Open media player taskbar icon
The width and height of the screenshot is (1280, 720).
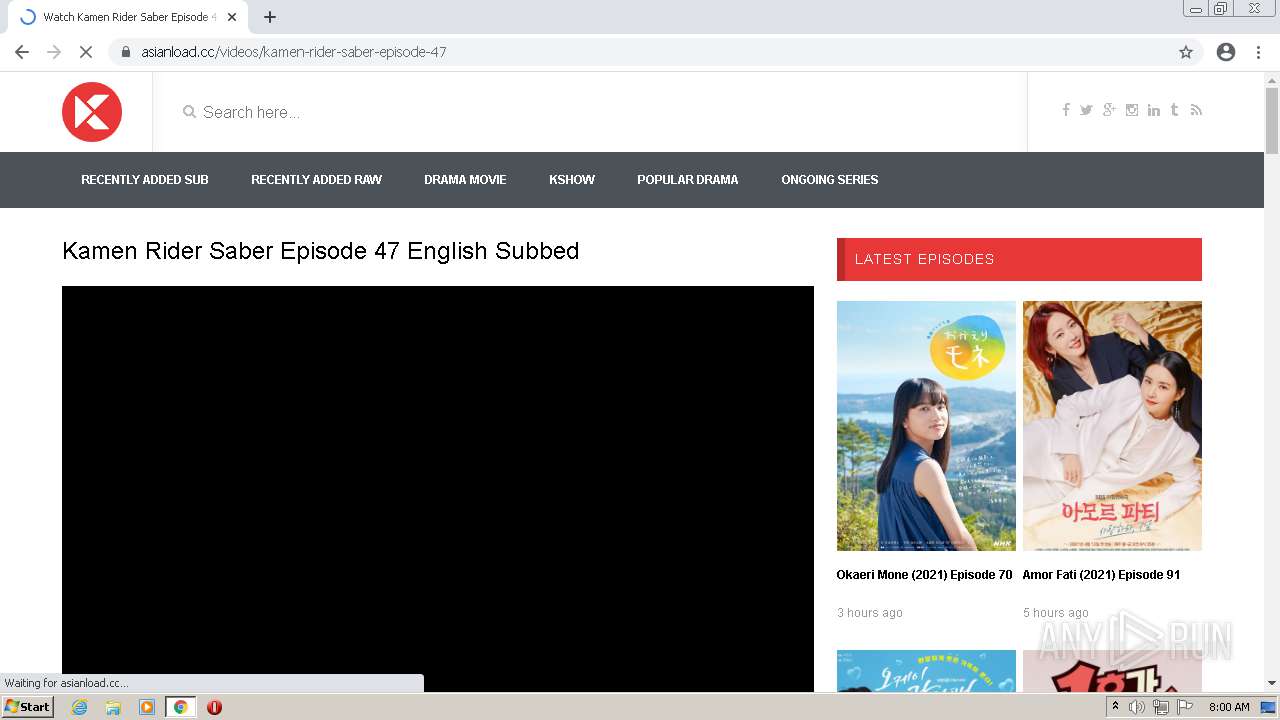tap(147, 707)
